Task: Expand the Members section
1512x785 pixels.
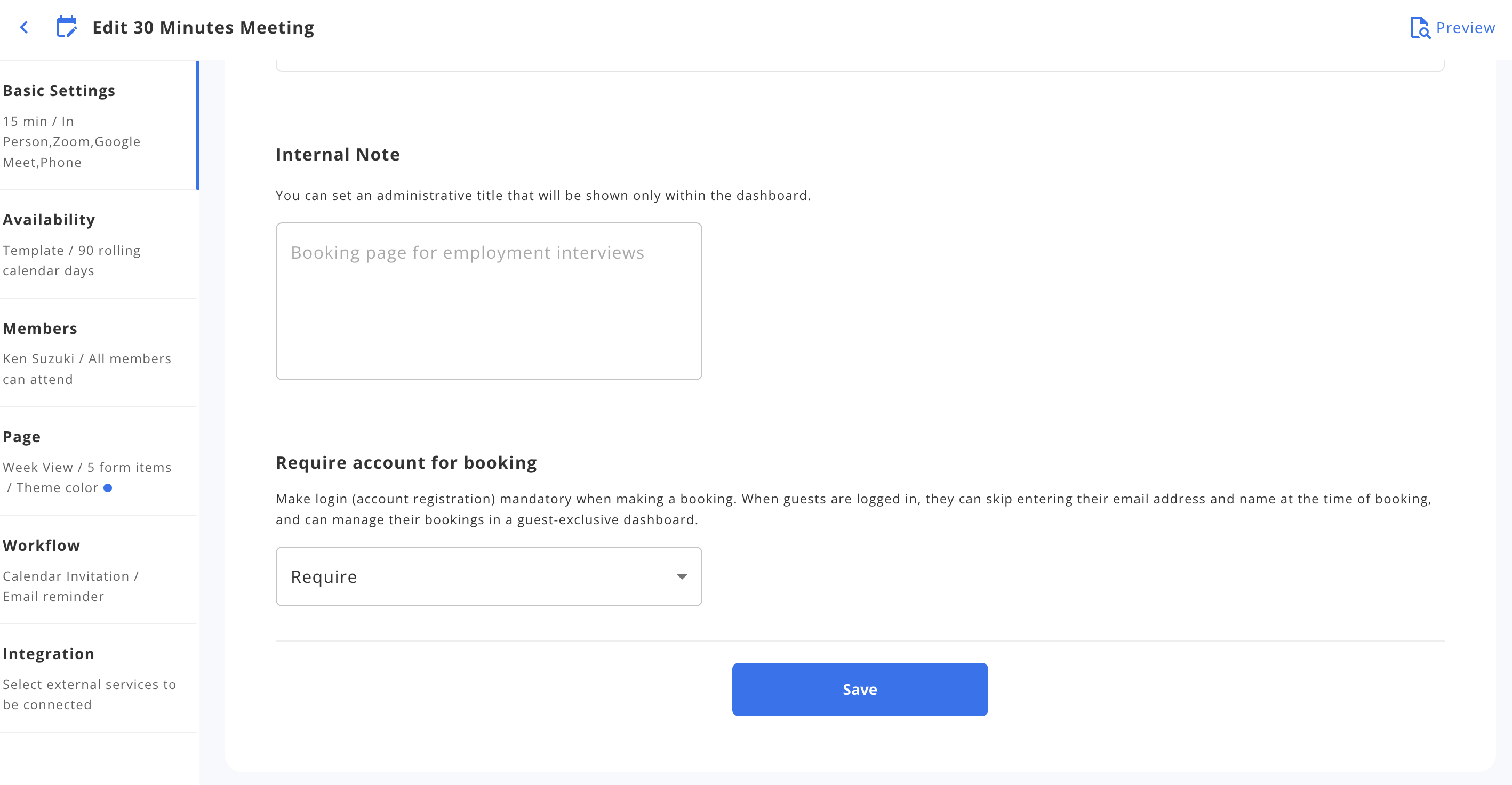Action: pyautogui.click(x=40, y=328)
